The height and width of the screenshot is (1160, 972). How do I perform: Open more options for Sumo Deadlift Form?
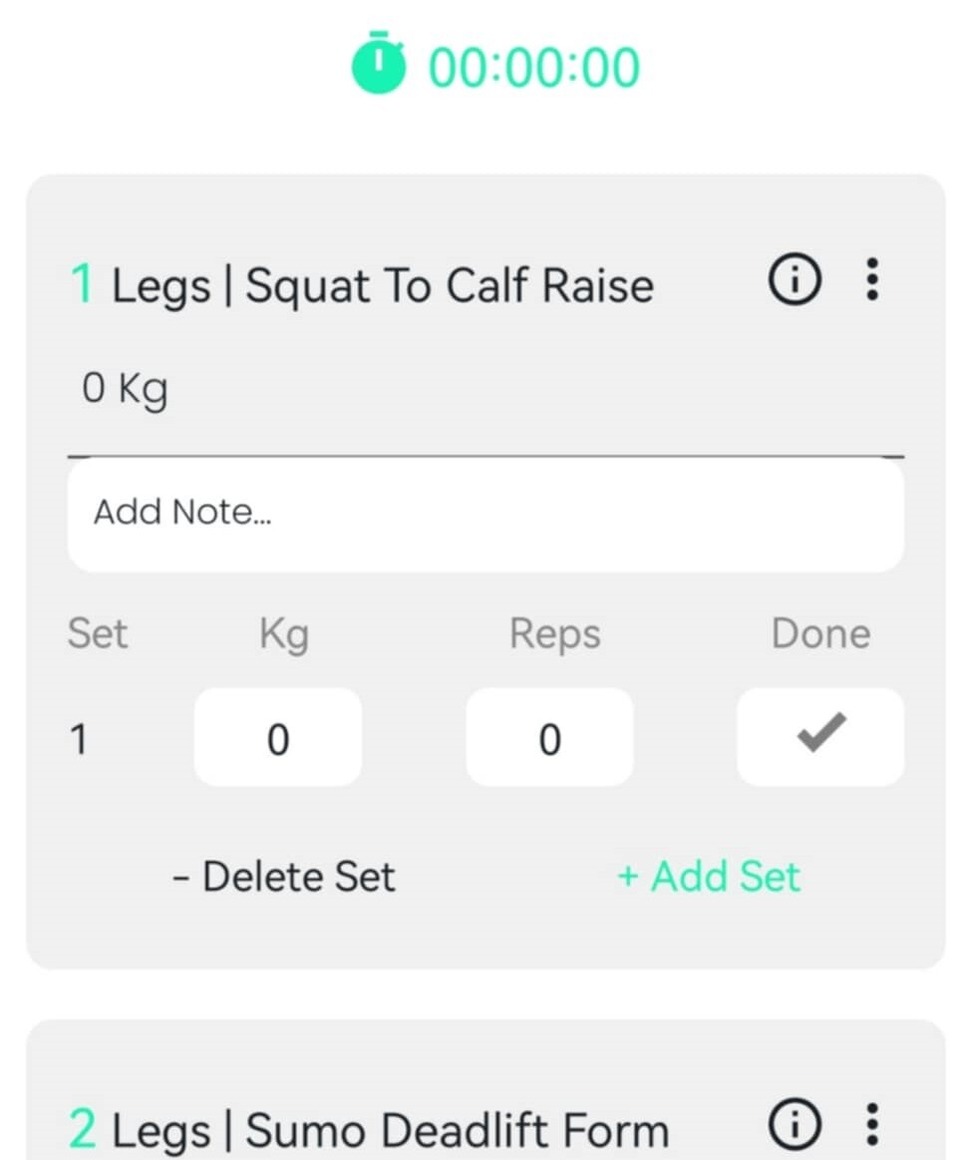(872, 1126)
